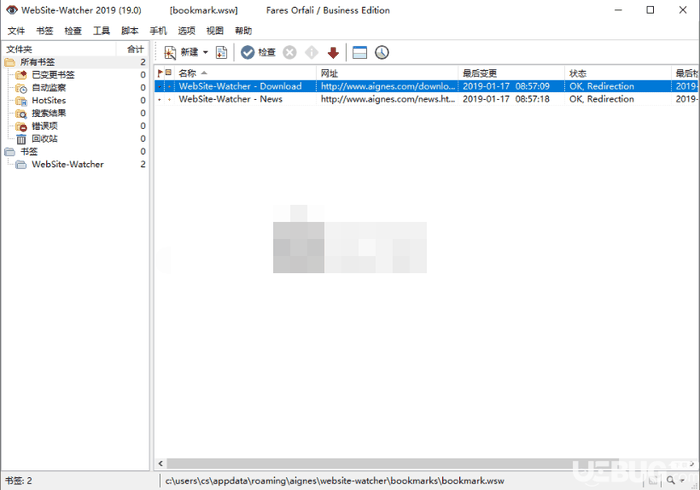The image size is (700, 490).
Task: Click the status bar search magnifier icon
Action: click(x=671, y=481)
